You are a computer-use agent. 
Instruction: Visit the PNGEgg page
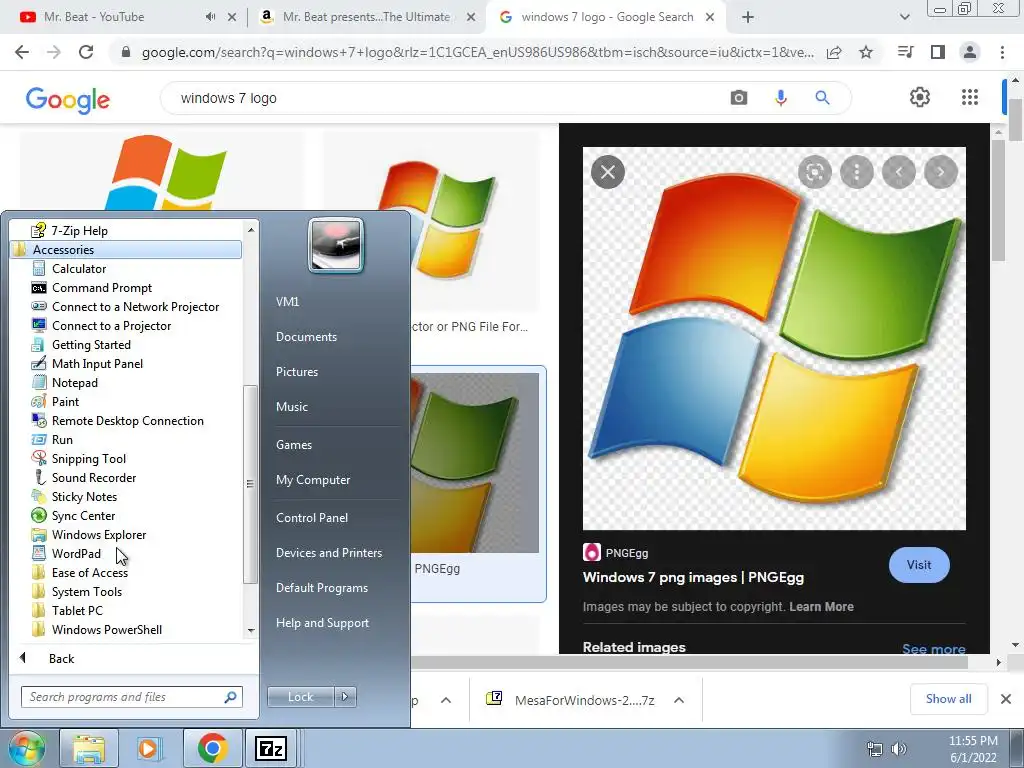pos(918,565)
